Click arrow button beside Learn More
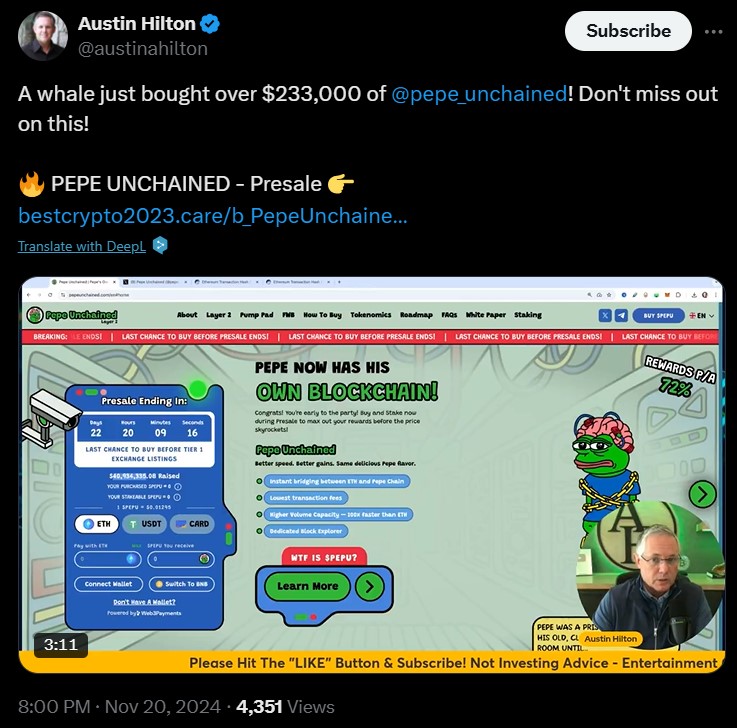Viewport: 737px width, 728px height. point(369,586)
